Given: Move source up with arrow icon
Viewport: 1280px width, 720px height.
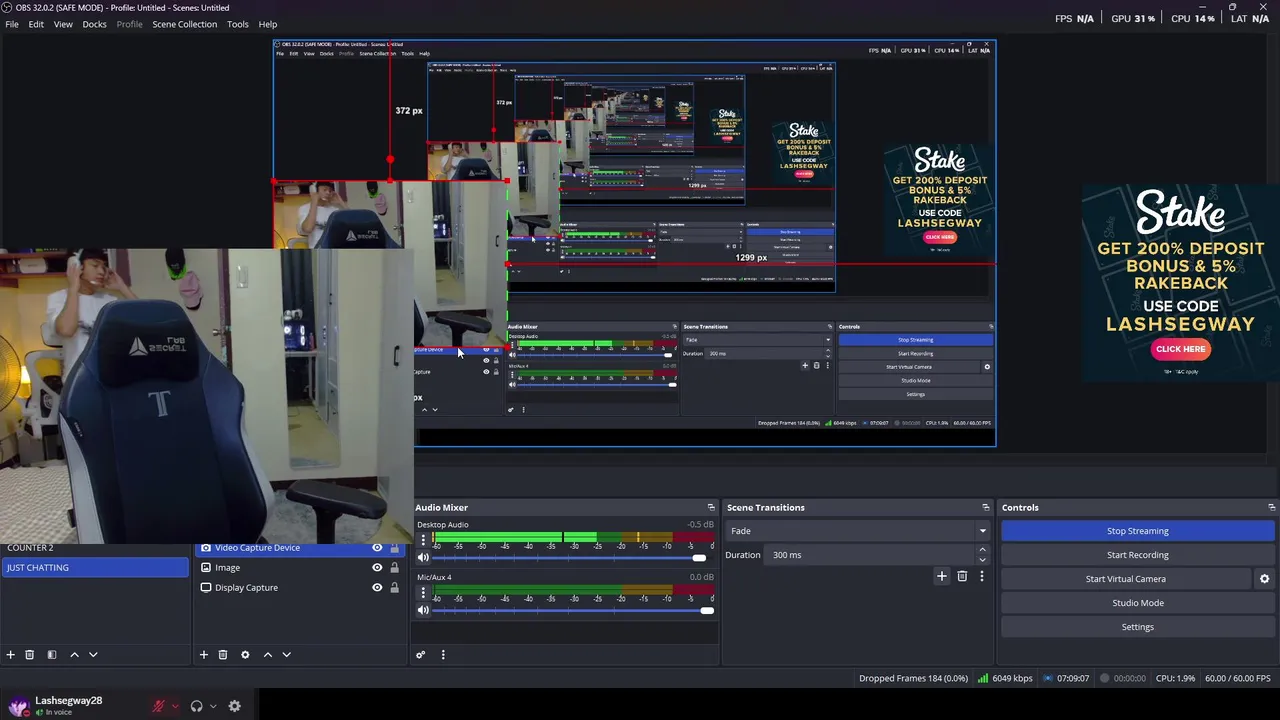Looking at the screenshot, I should 267,654.
